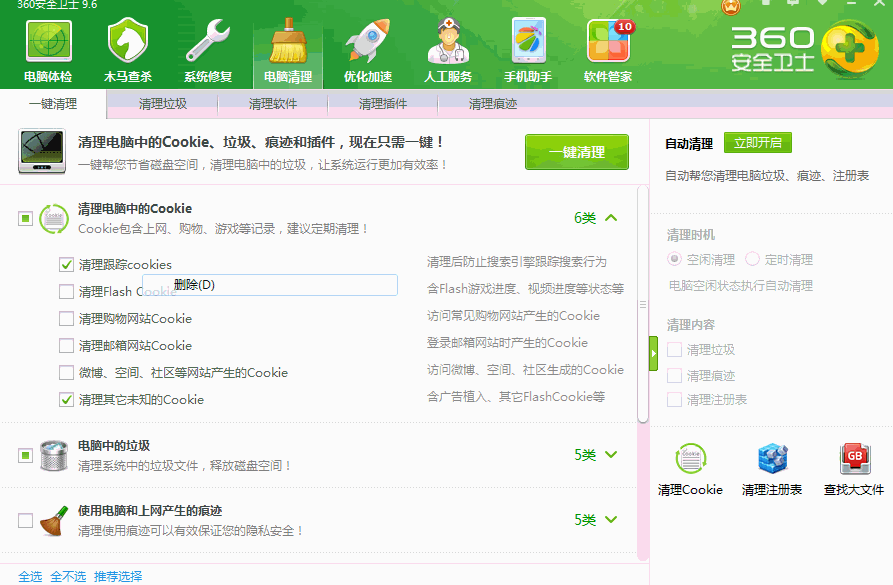Open 软件管家 icon with badge 10

[609, 41]
